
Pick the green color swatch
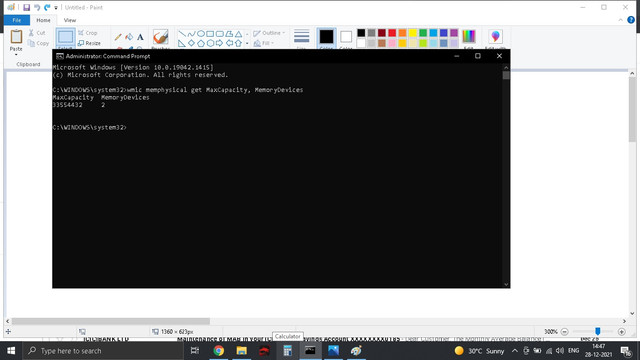423,33
